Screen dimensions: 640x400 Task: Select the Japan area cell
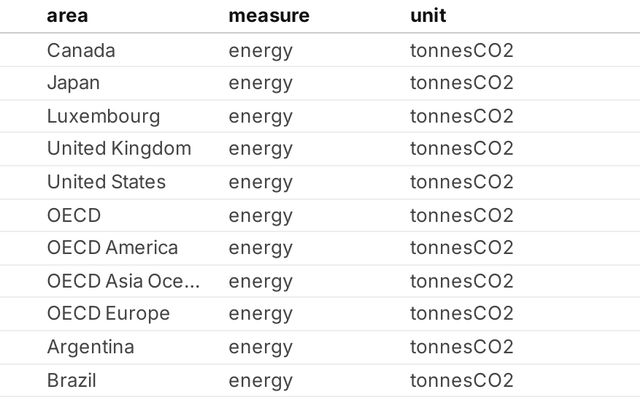(73, 83)
